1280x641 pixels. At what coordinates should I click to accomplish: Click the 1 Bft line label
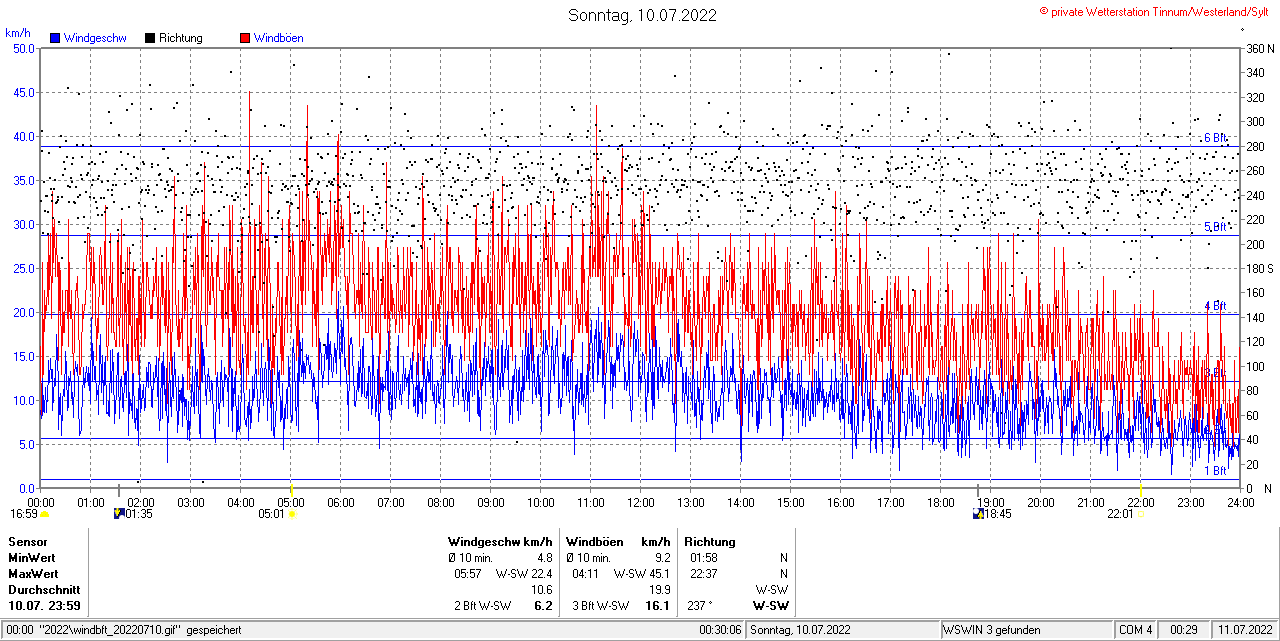coord(1214,470)
